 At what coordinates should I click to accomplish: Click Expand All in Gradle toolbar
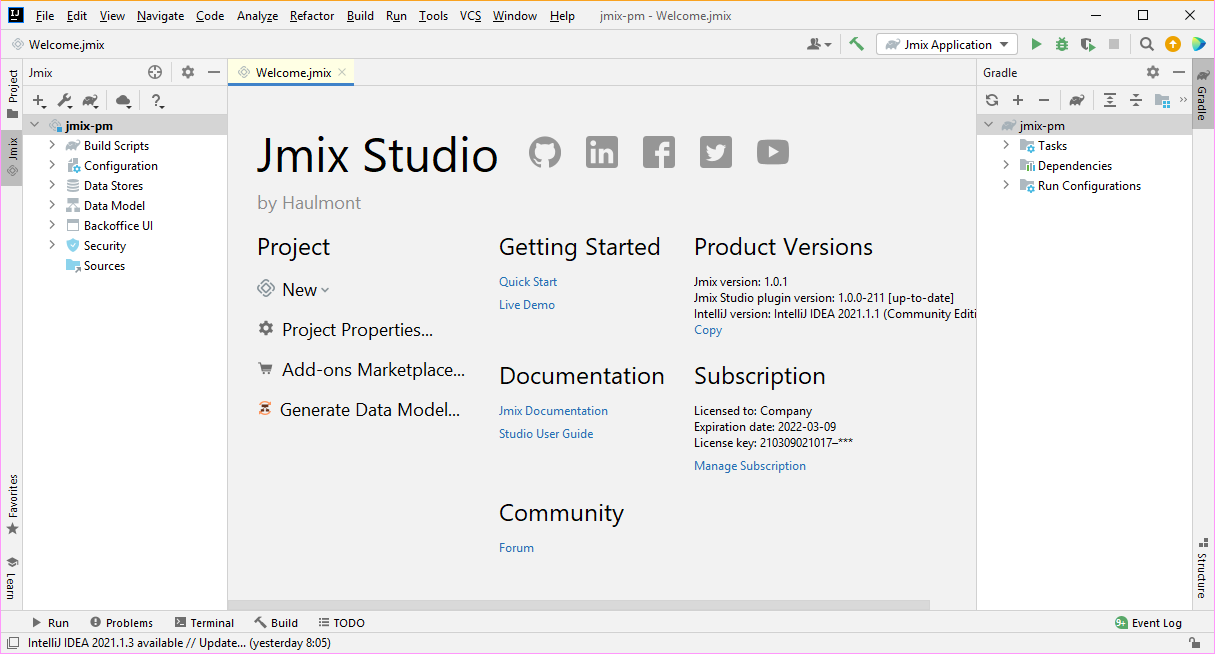[1110, 100]
